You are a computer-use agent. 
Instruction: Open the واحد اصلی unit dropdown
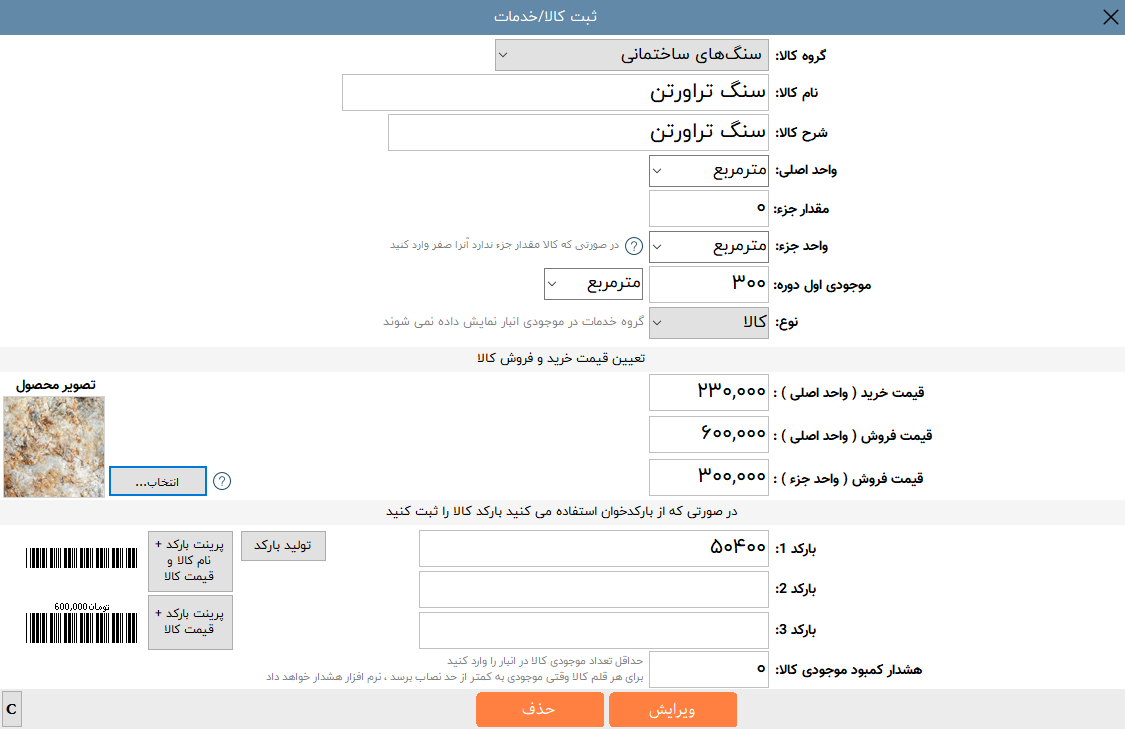pyautogui.click(x=709, y=171)
